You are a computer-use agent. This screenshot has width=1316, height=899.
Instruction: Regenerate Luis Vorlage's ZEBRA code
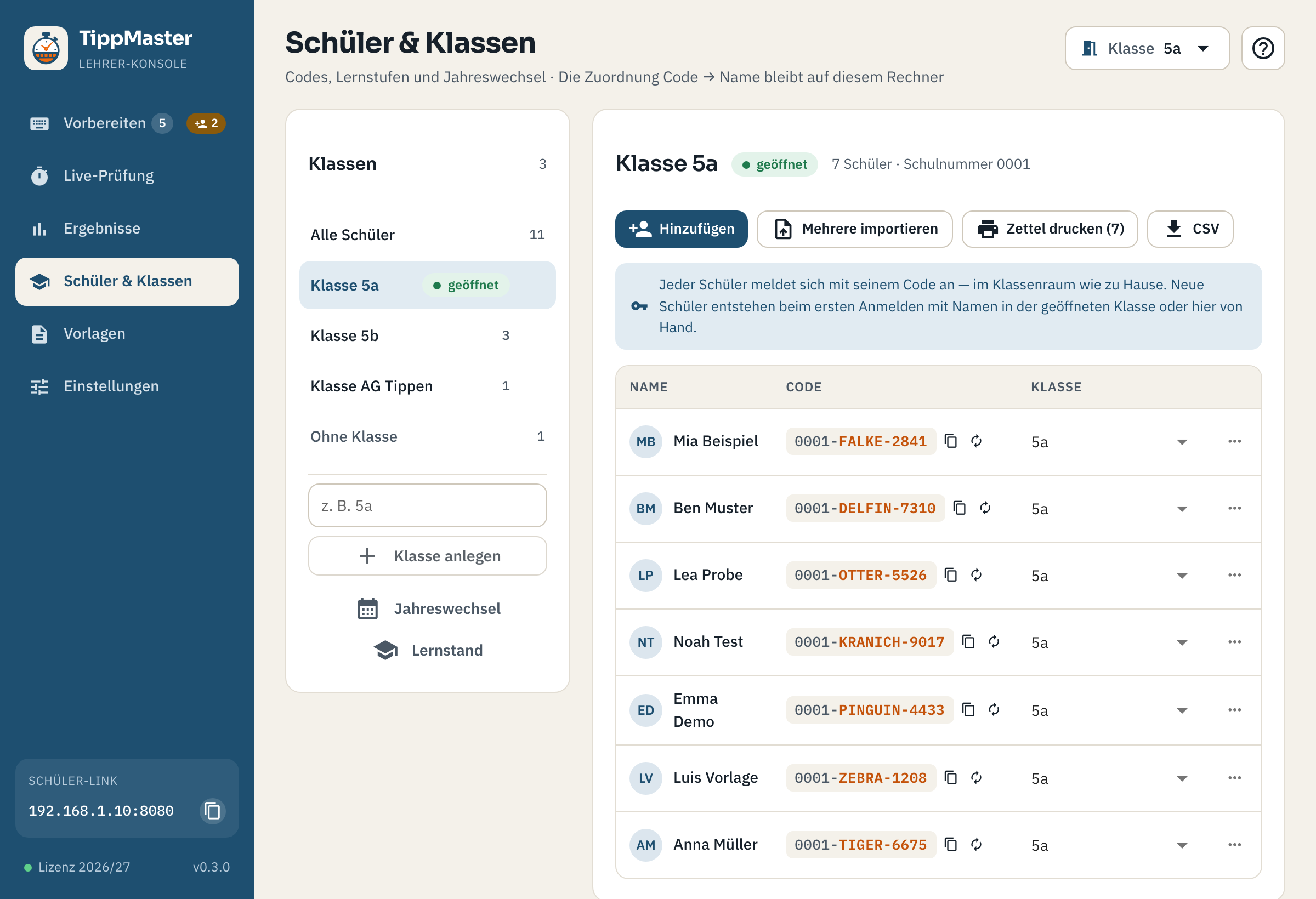(x=976, y=777)
